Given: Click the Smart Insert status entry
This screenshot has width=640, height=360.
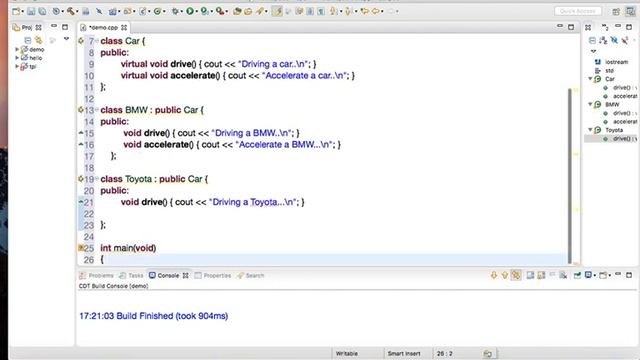Looking at the screenshot, I should click(x=404, y=353).
